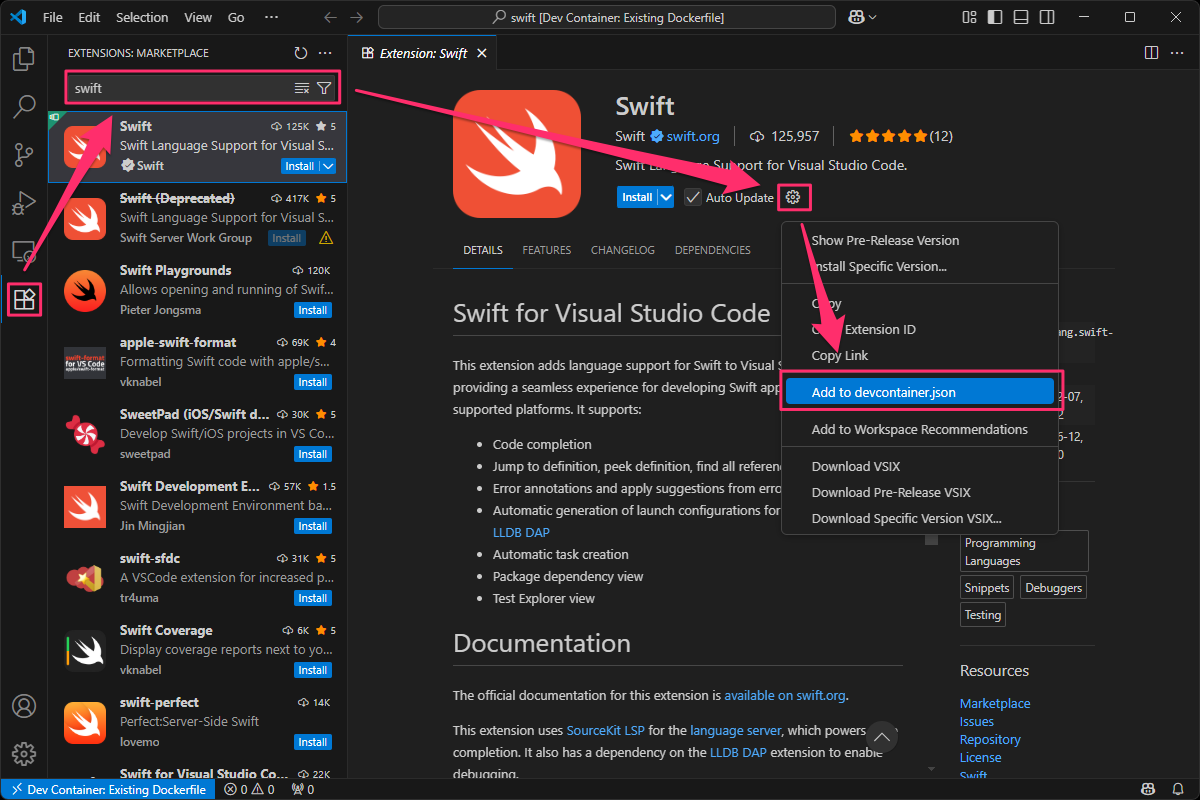Choose Copy Link menu entry
Viewport: 1200px width, 800px height.
point(920,355)
